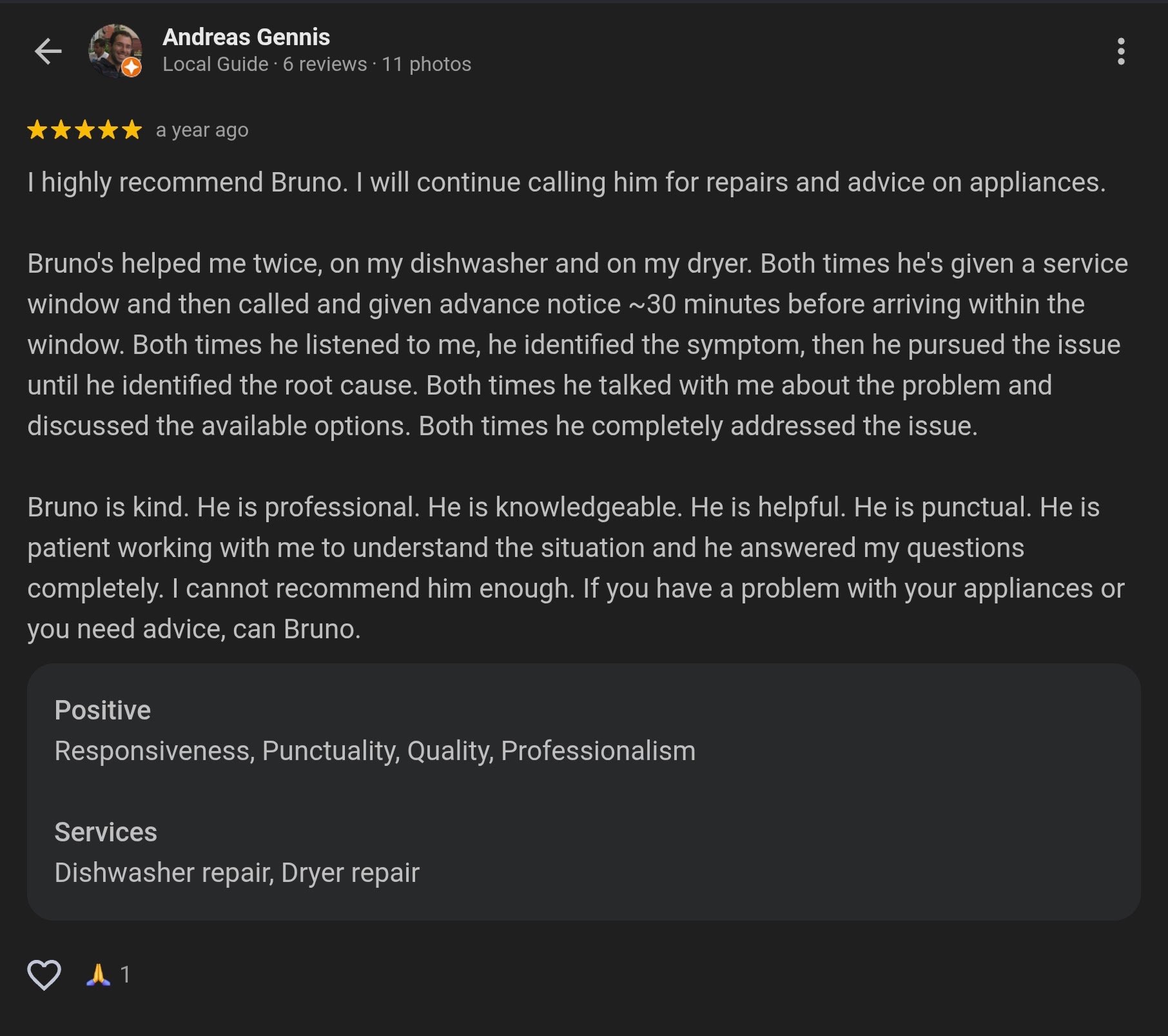Click the "Positive" section heading

point(102,710)
